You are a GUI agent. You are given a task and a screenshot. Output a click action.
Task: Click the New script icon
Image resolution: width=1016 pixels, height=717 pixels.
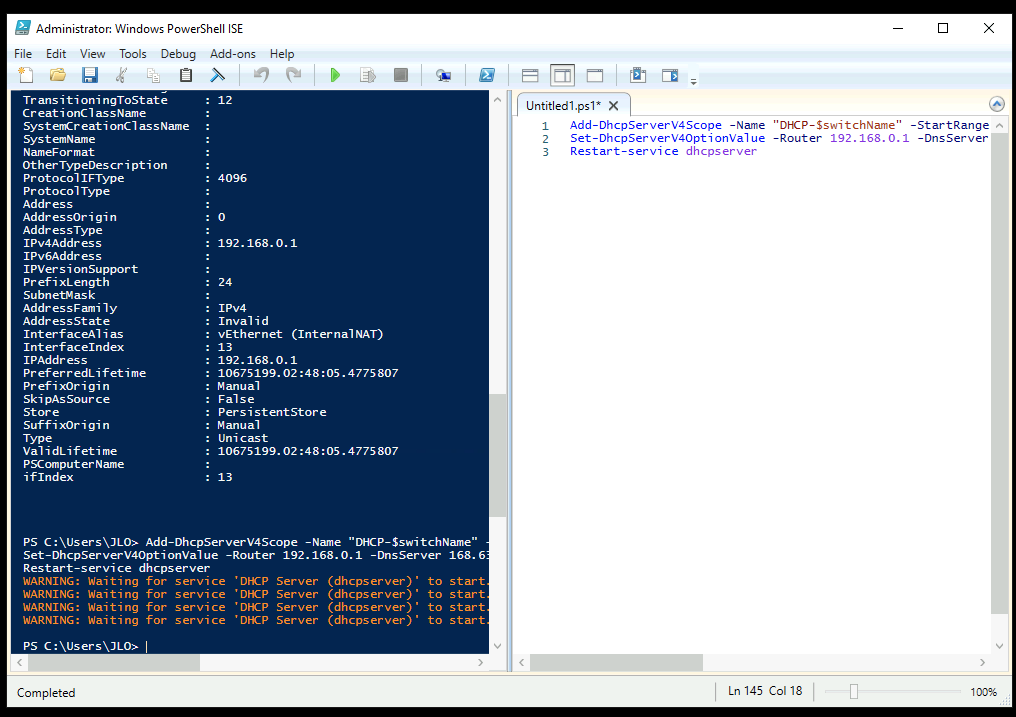[26, 75]
